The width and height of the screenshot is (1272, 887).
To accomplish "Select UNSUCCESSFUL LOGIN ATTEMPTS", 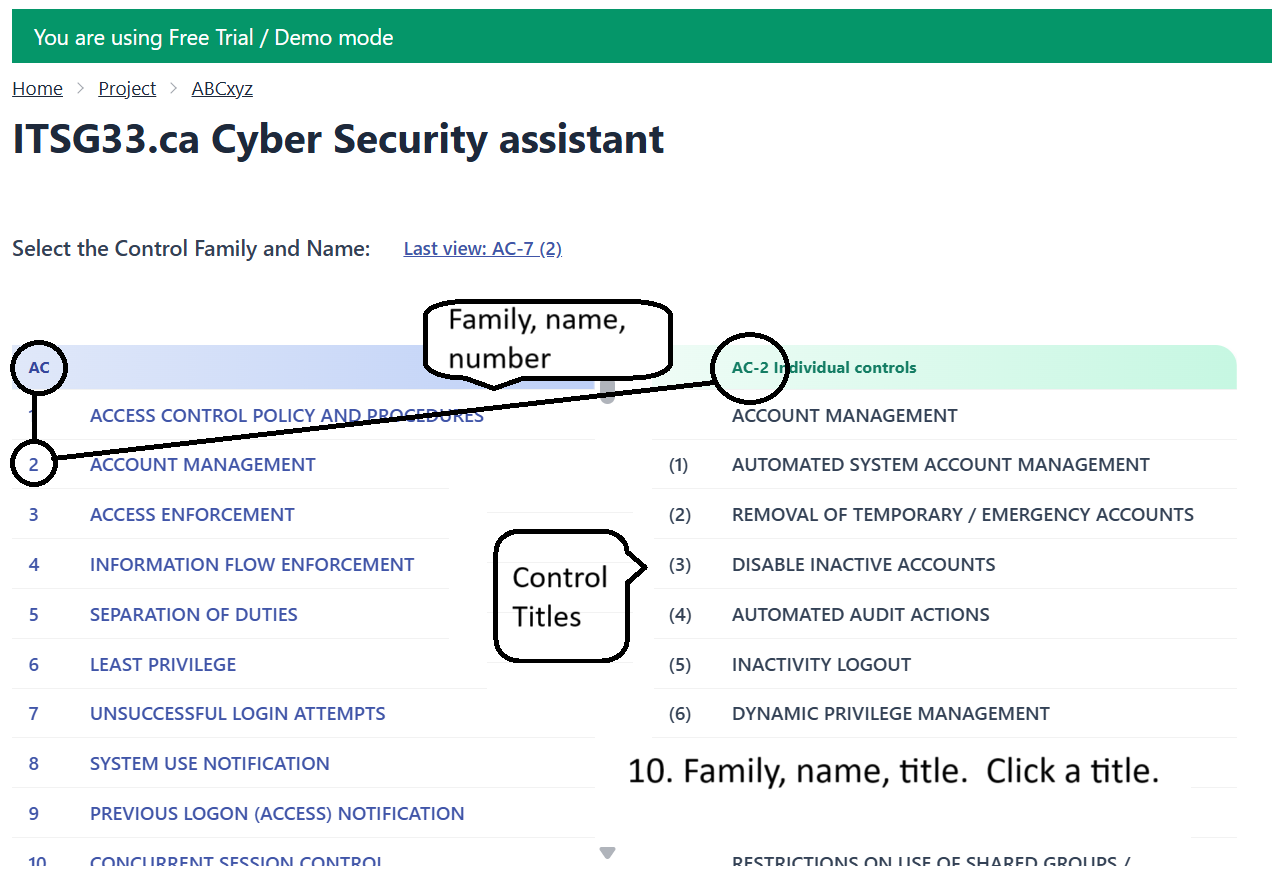I will click(x=238, y=714).
